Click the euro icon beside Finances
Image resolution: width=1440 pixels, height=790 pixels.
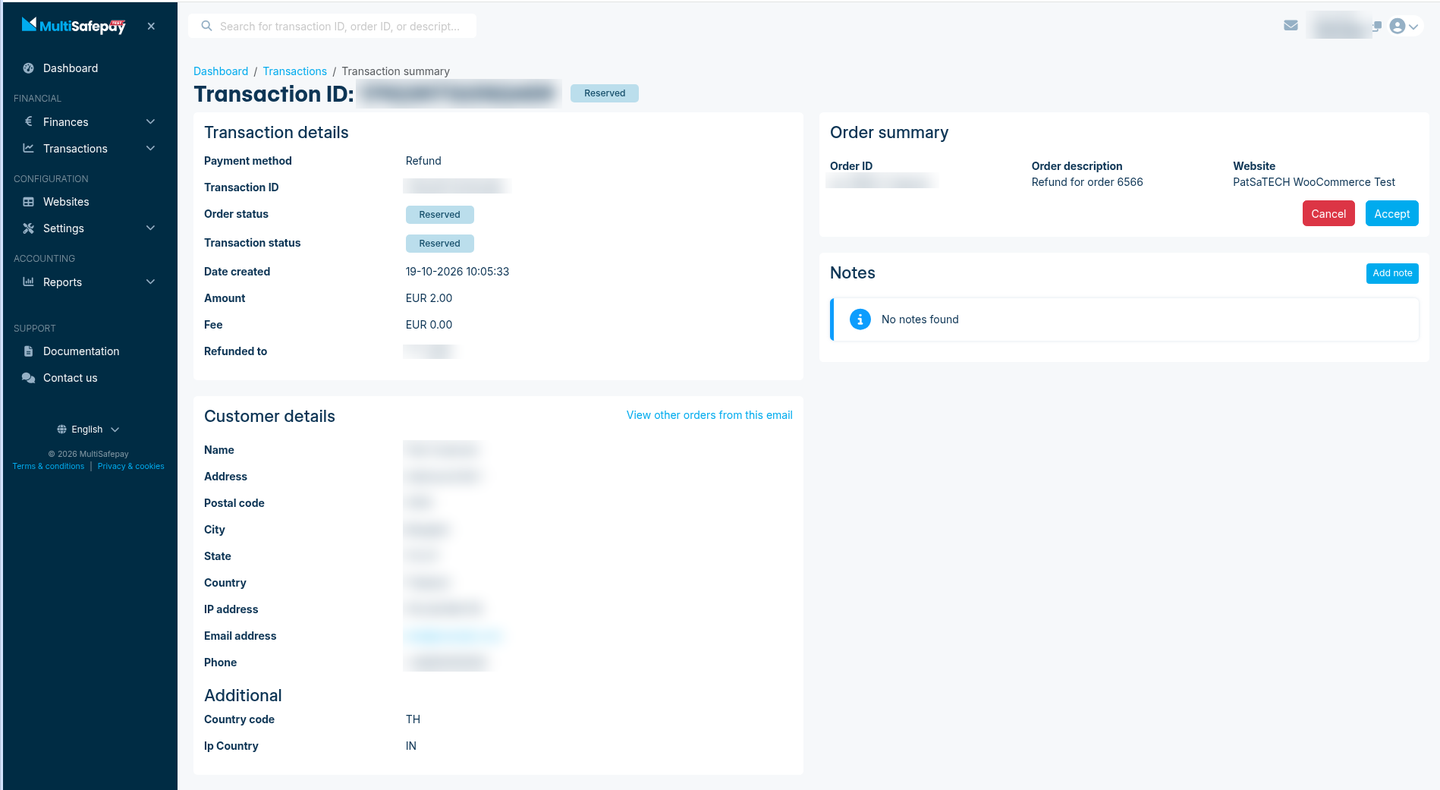[x=29, y=122]
